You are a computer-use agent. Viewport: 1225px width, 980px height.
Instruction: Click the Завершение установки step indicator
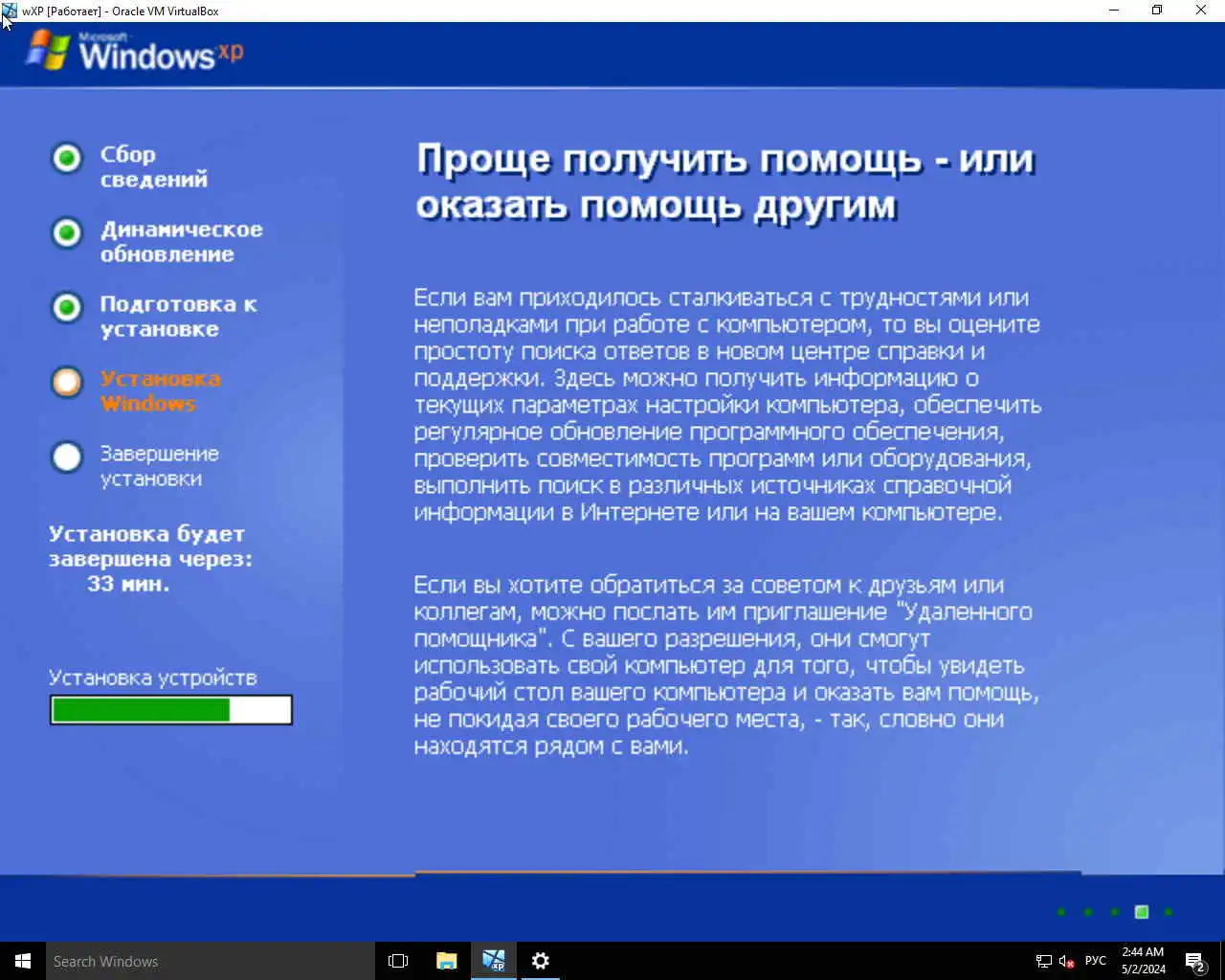(66, 457)
